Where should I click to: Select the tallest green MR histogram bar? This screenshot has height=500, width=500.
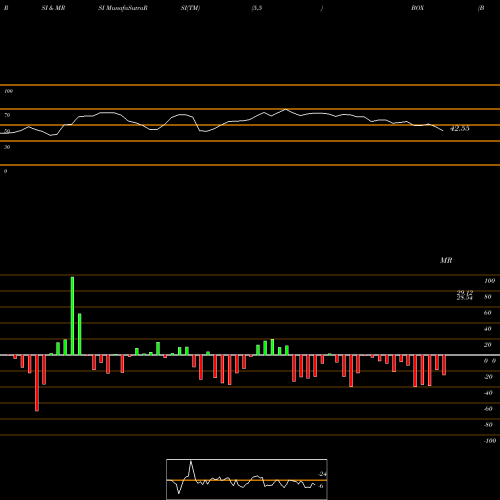tap(72, 316)
